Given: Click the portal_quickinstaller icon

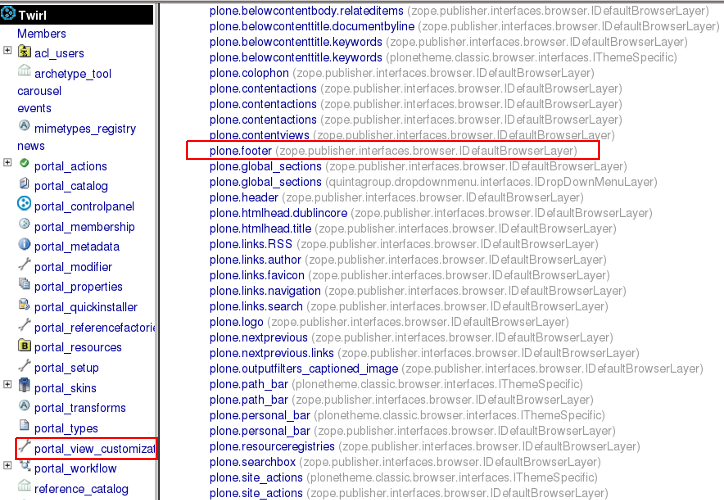Looking at the screenshot, I should coord(24,304).
